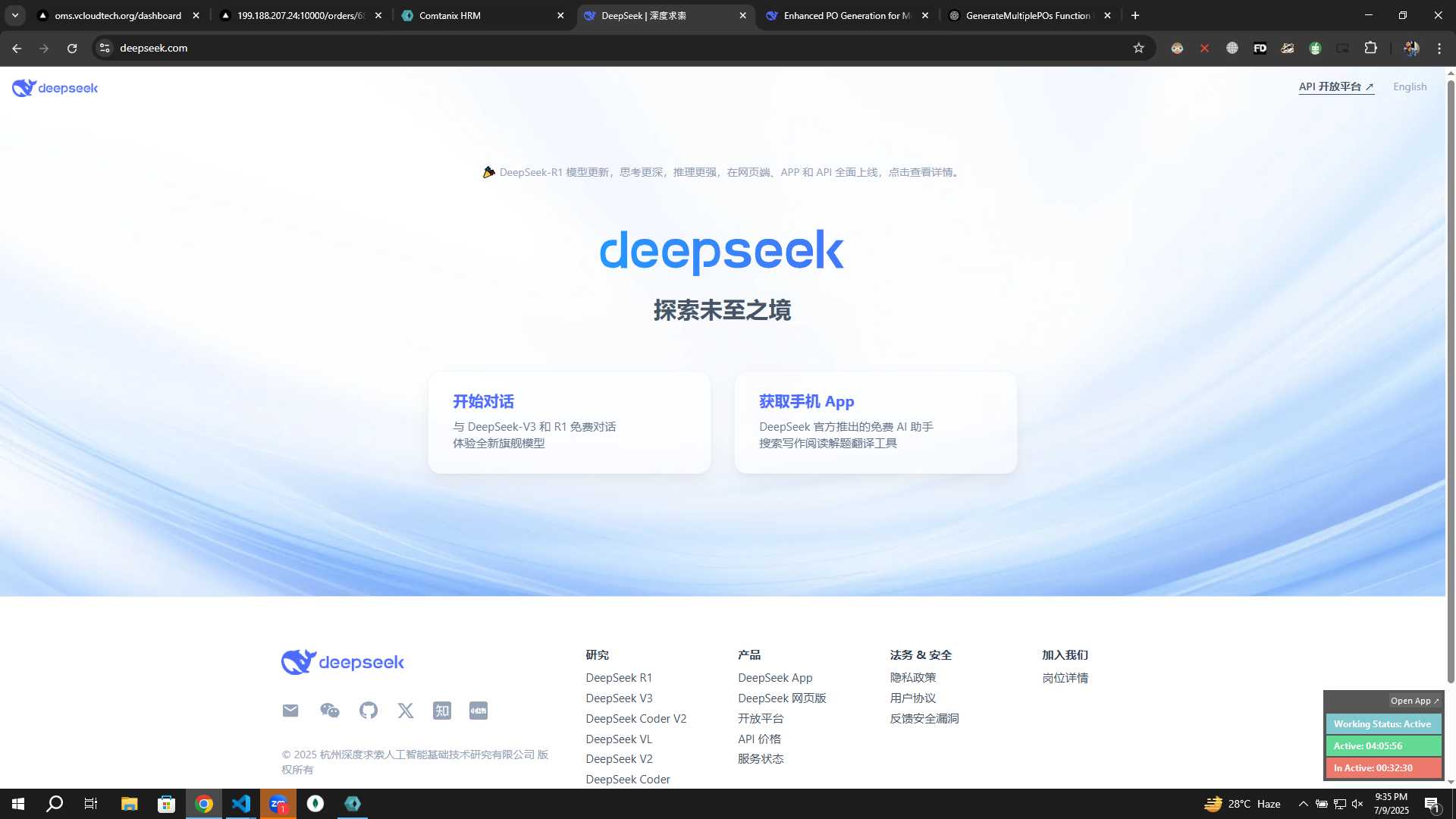Open the Chrome extensions puzzle icon
This screenshot has width=1456, height=819.
pos(1370,48)
